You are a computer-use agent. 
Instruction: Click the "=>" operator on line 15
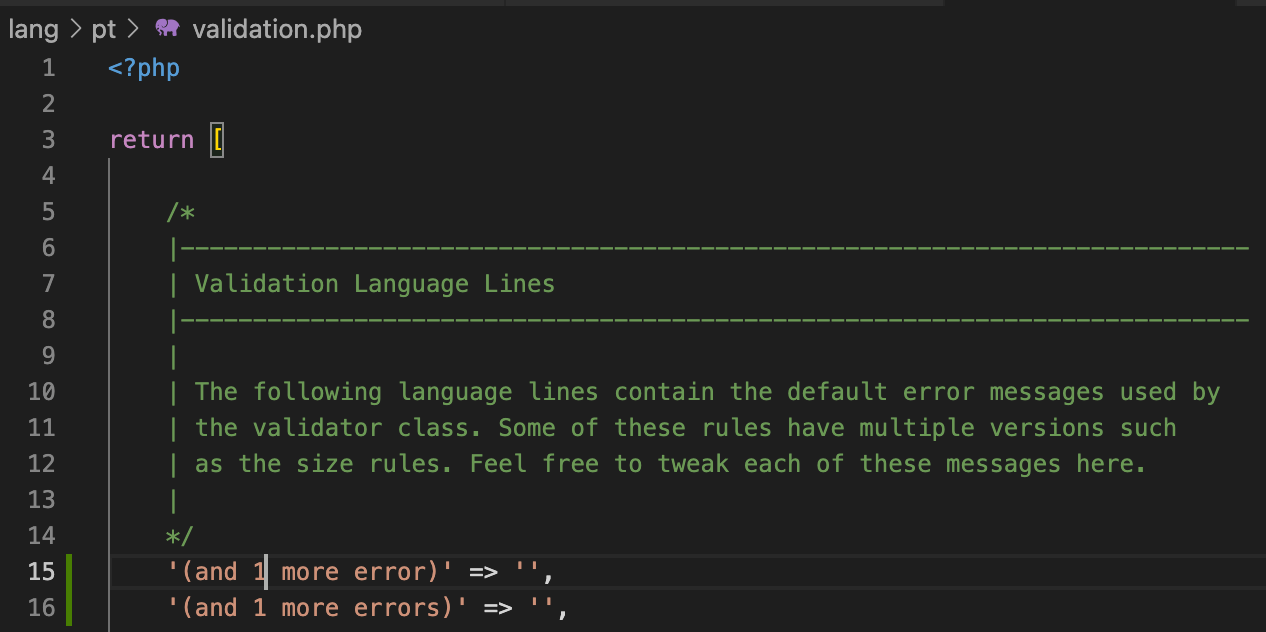click(484, 572)
